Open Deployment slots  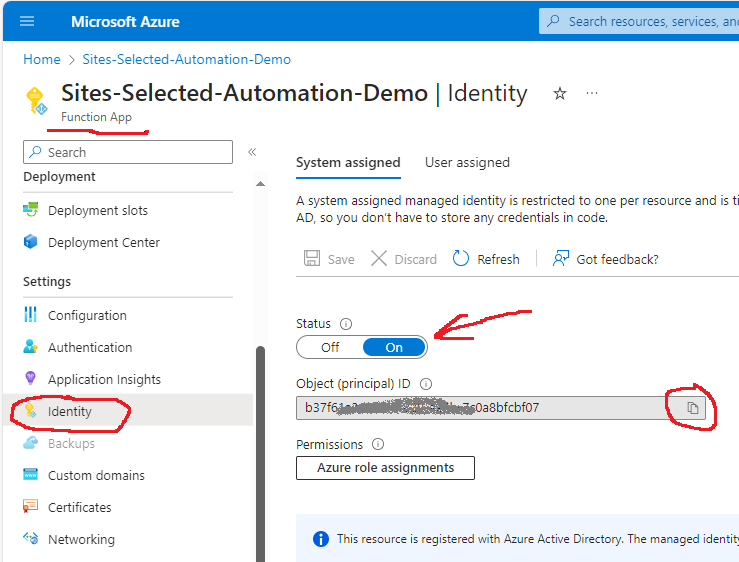[98, 210]
